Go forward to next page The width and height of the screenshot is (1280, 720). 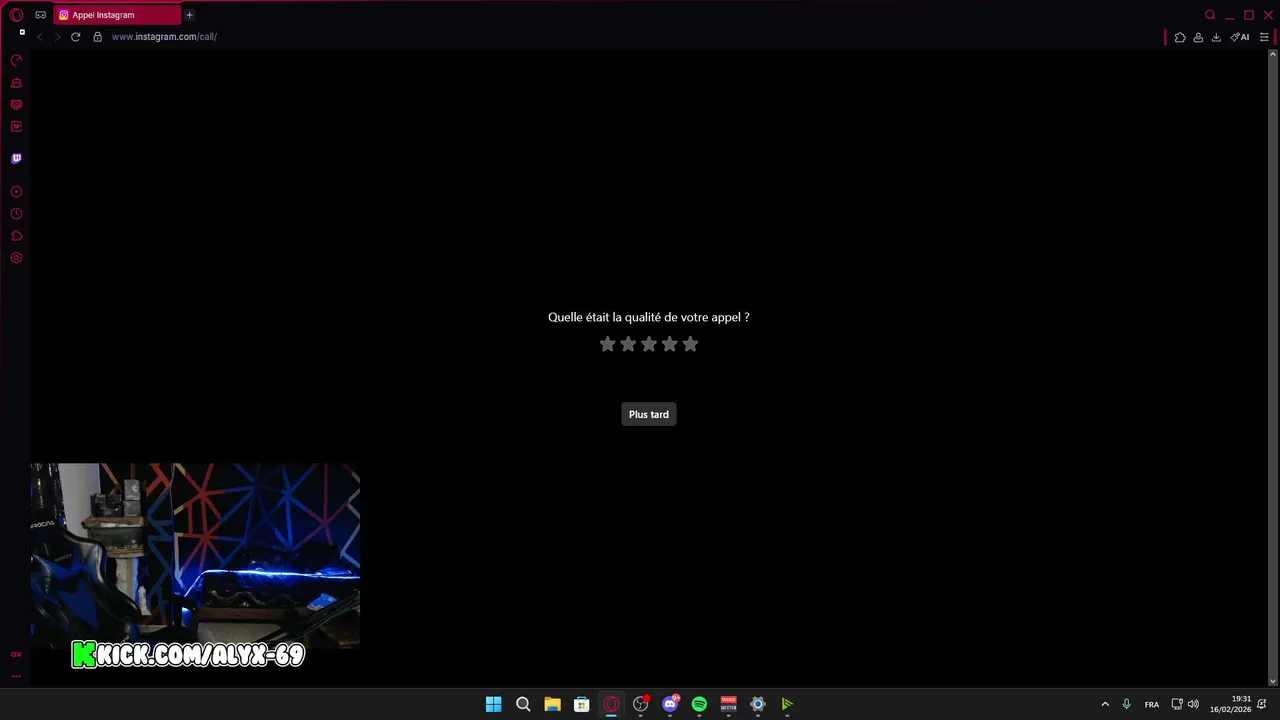[x=57, y=37]
